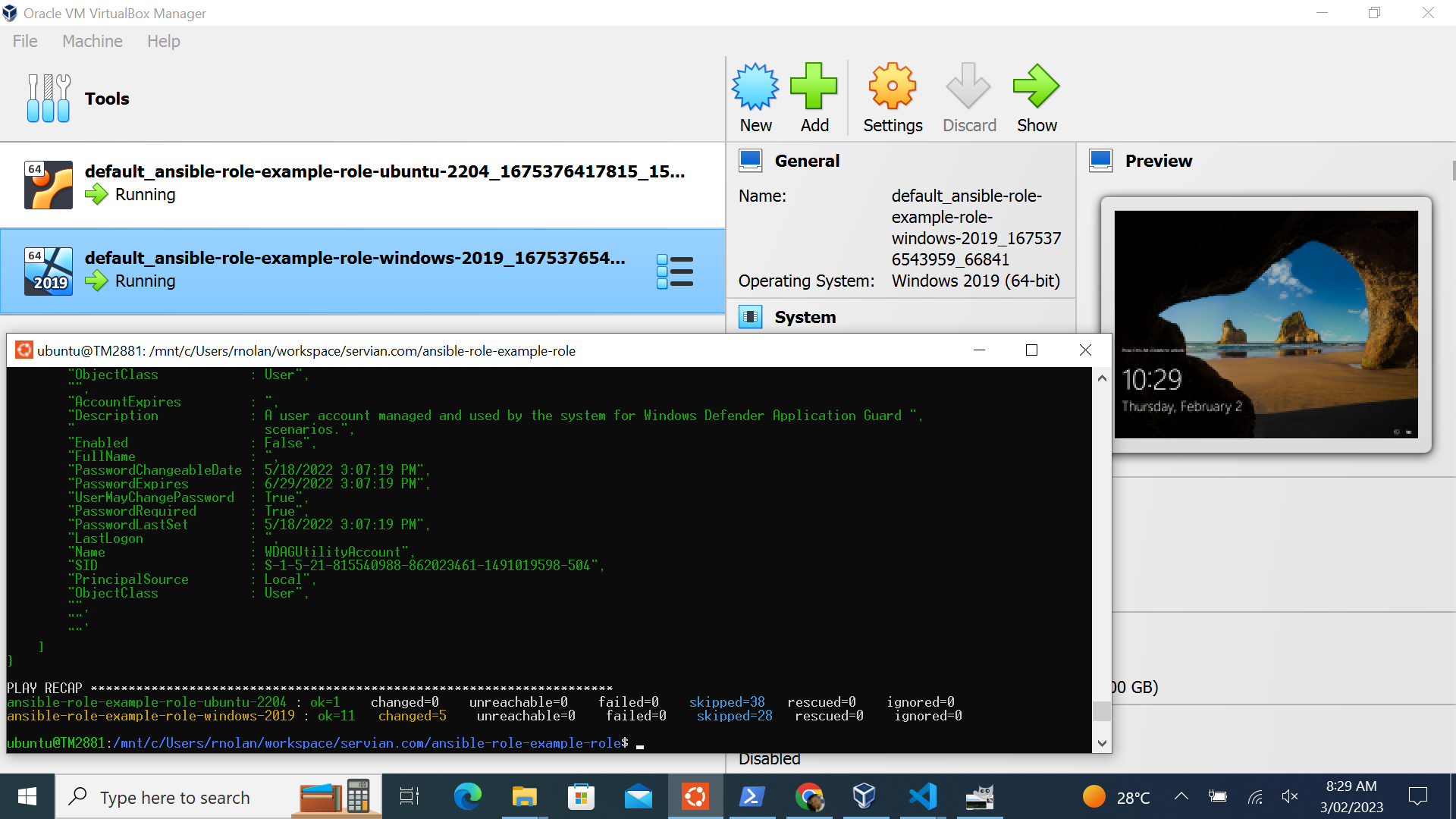Click the 'changed=5' value in terminal recap
Image resolution: width=1456 pixels, height=819 pixels.
pos(412,716)
